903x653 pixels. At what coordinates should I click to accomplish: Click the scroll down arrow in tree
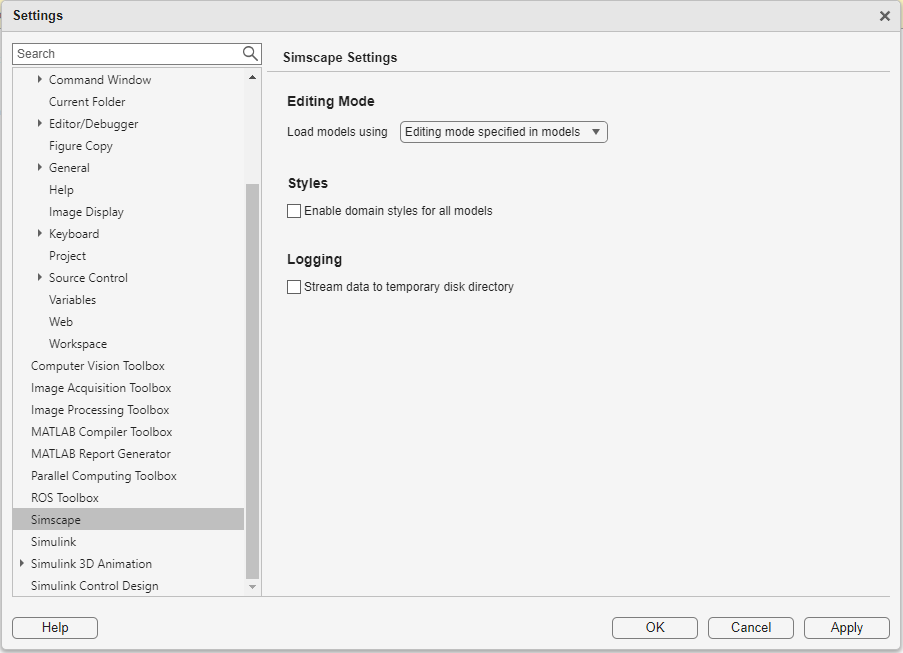(x=252, y=587)
